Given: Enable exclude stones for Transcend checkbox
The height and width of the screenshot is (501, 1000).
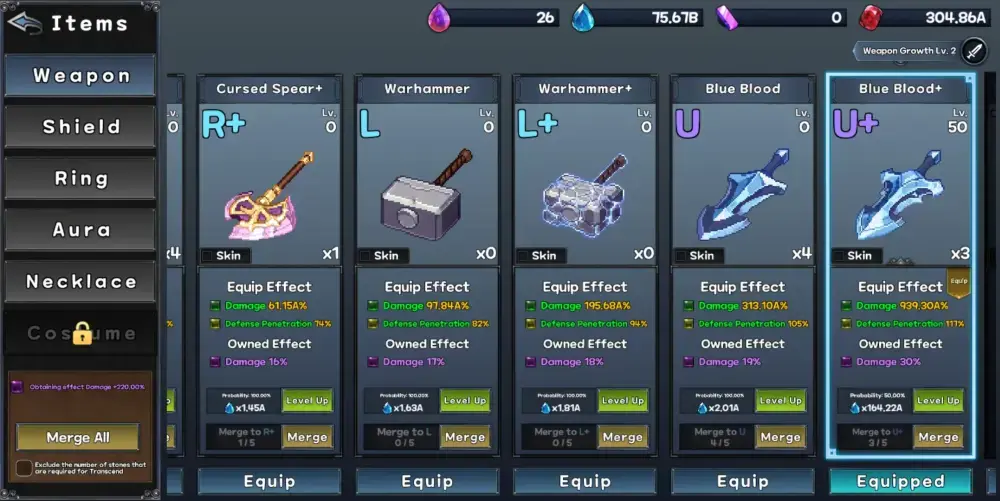Looking at the screenshot, I should pyautogui.click(x=24, y=468).
